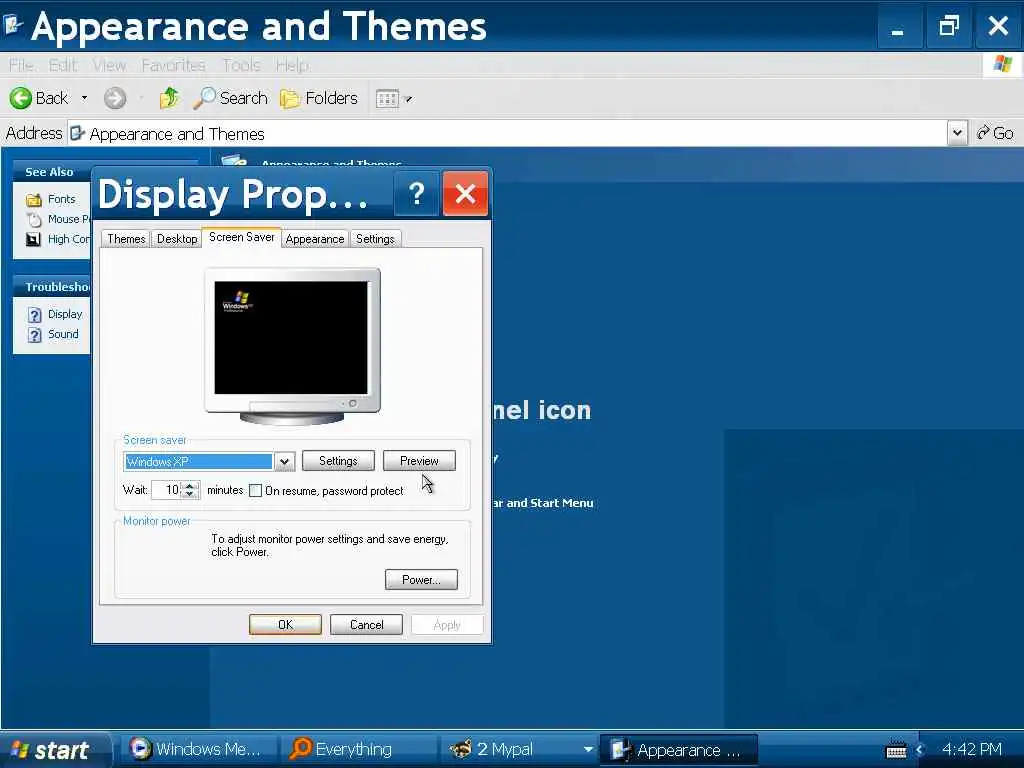Viewport: 1024px width, 768px height.
Task: Switch to the Desktop tab
Action: click(x=177, y=239)
